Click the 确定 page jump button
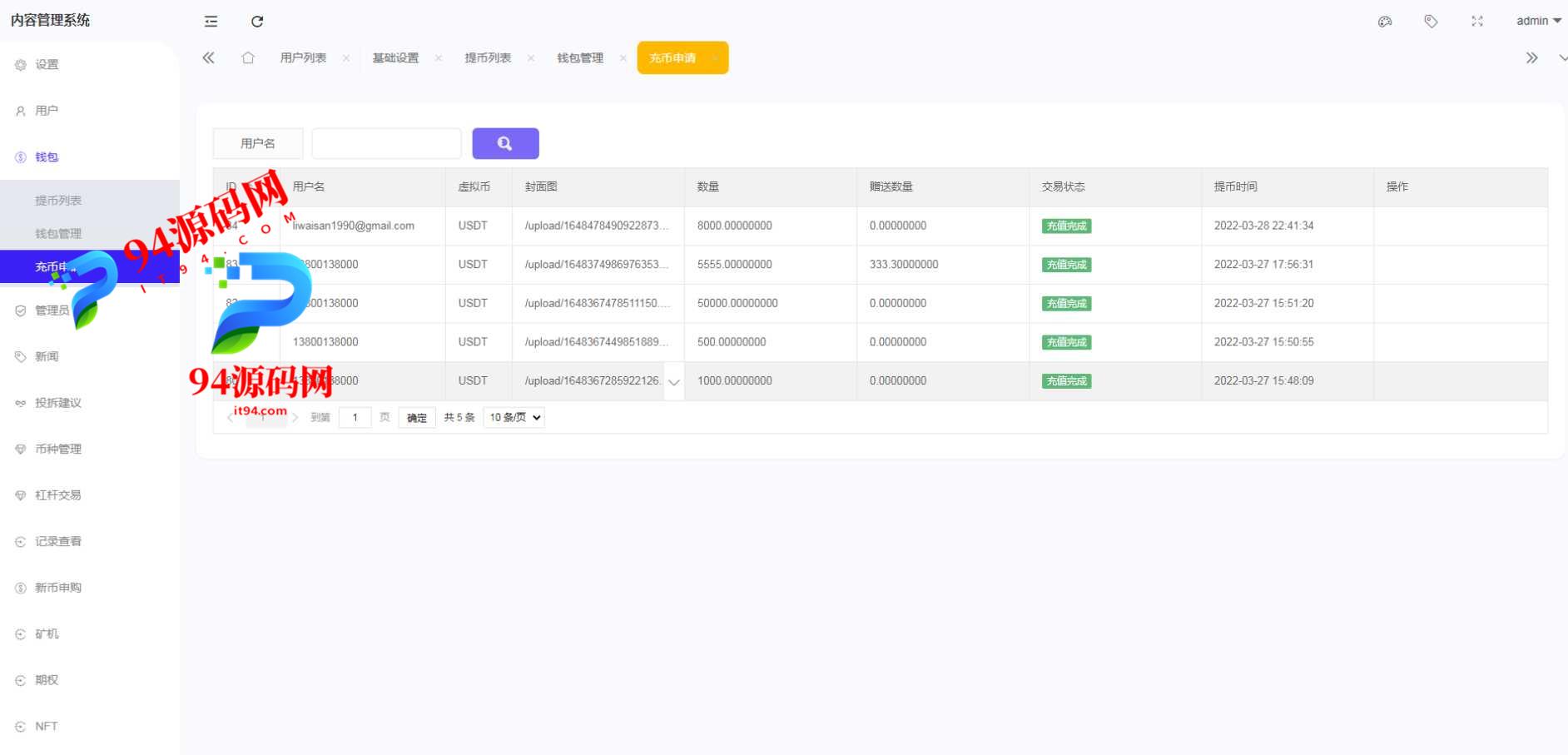 coord(417,418)
